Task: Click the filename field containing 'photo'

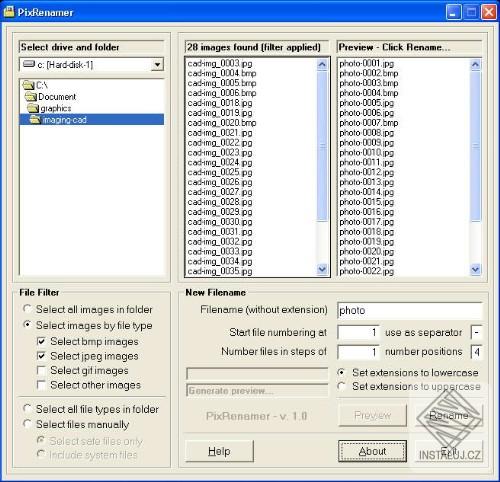Action: point(410,310)
